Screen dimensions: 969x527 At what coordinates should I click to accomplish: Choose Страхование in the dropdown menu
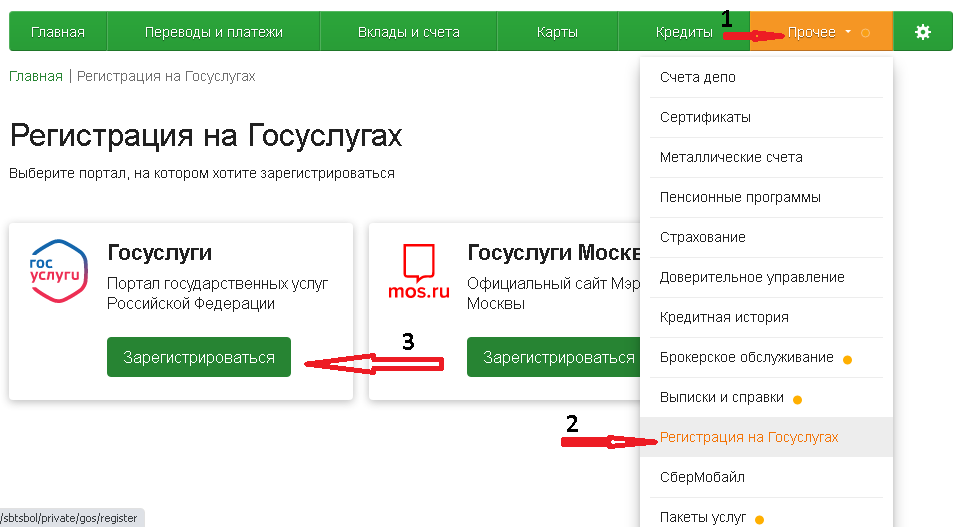[766, 237]
